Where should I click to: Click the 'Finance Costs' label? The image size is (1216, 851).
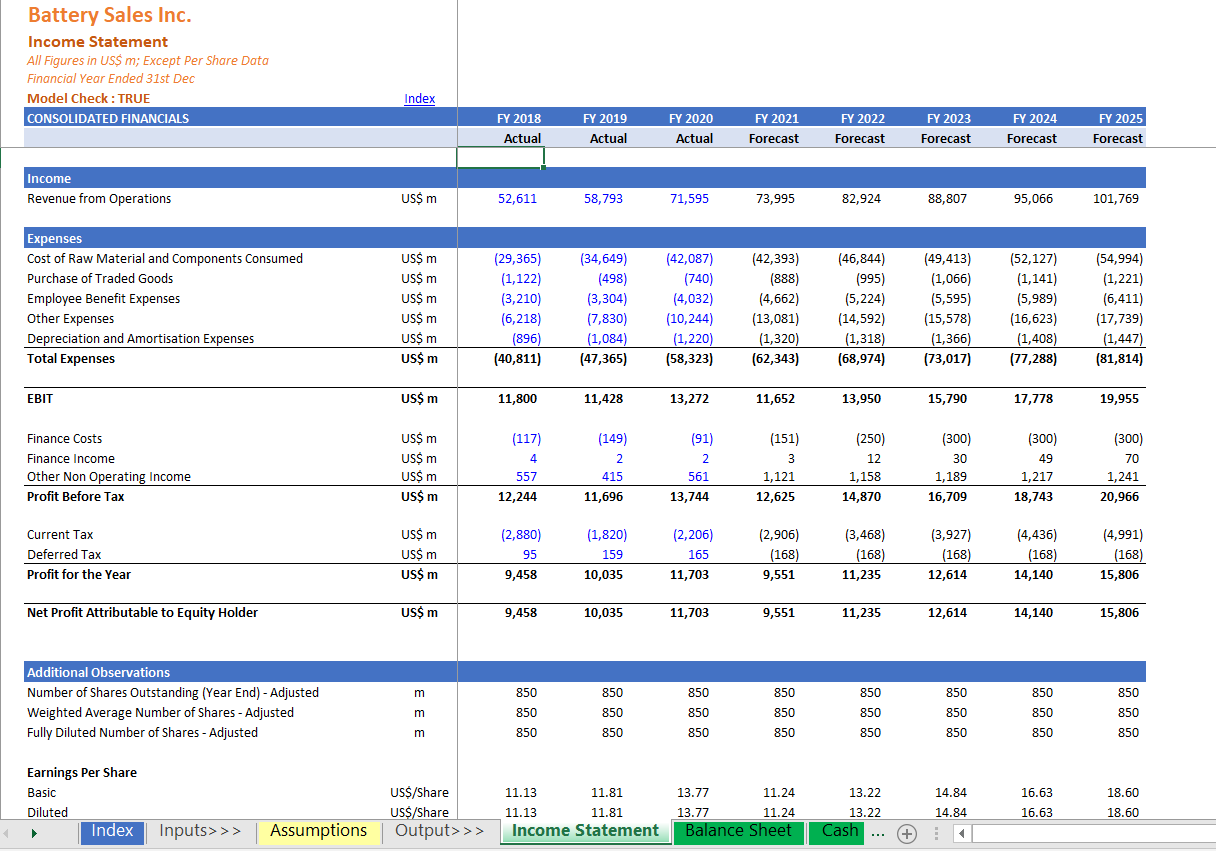click(64, 439)
